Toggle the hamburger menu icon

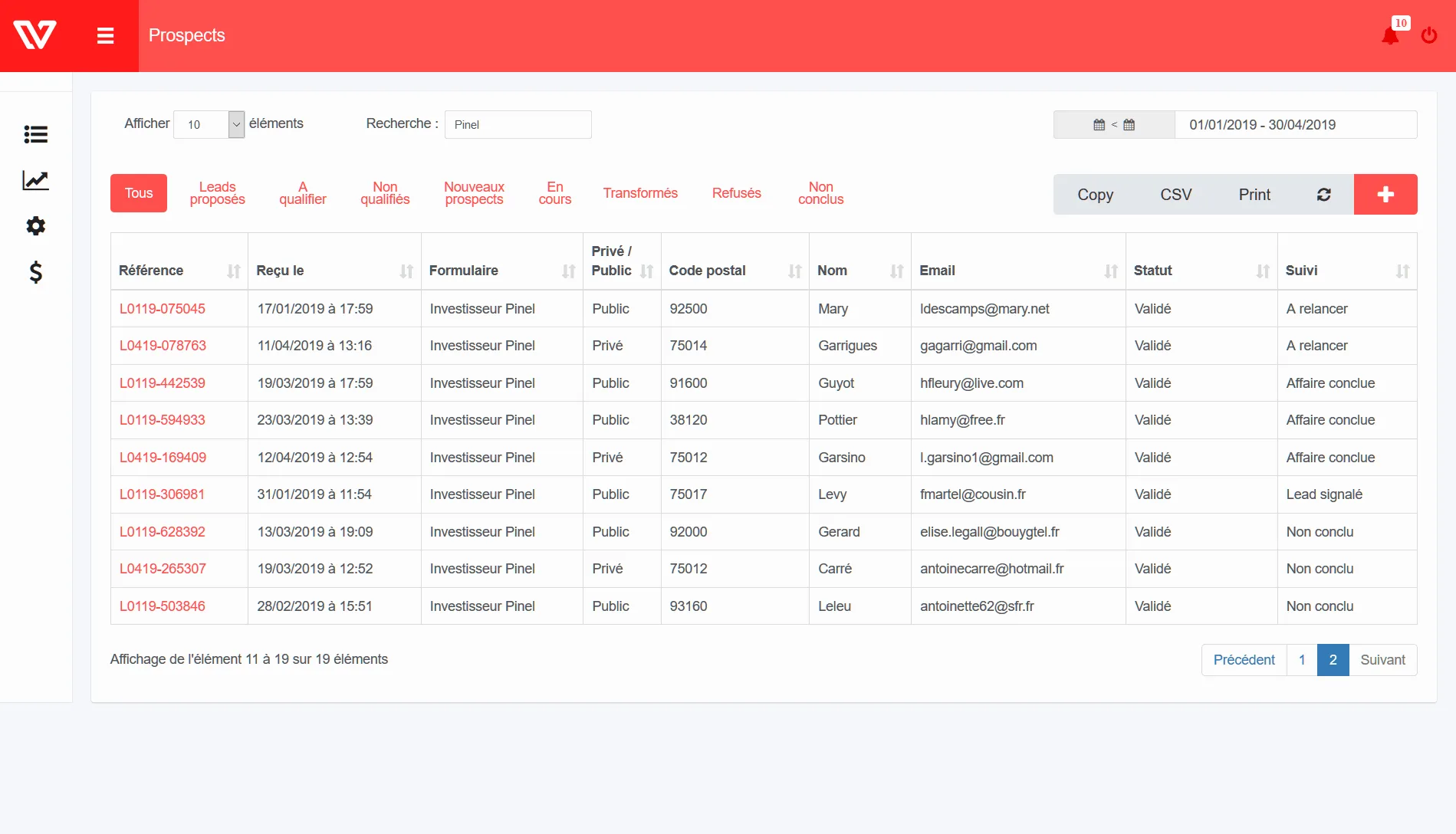106,35
